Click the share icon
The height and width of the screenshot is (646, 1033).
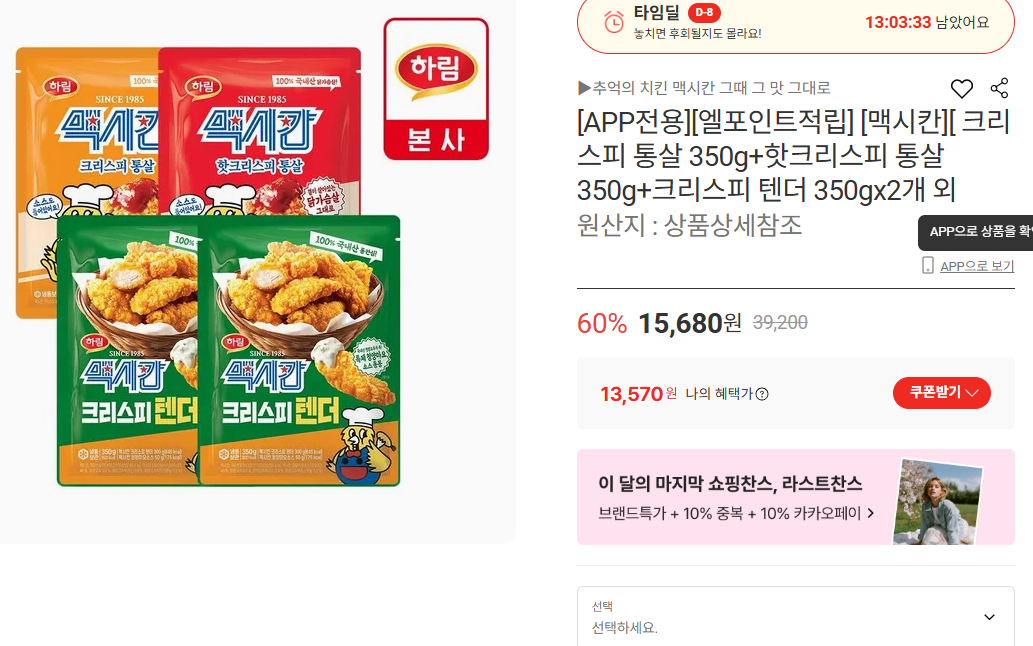(999, 88)
